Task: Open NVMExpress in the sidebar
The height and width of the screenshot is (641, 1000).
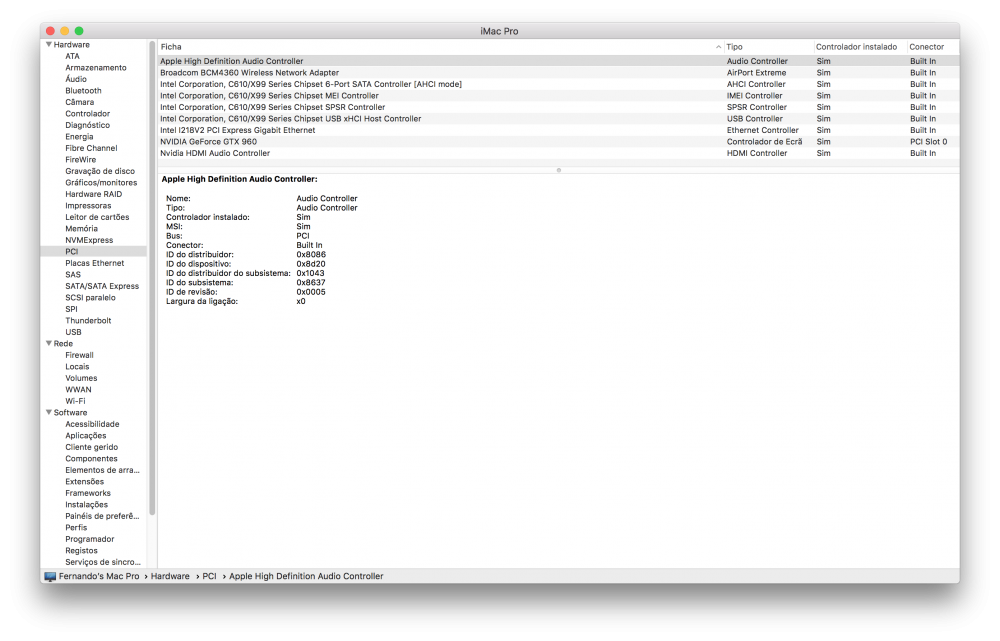Action: click(89, 240)
